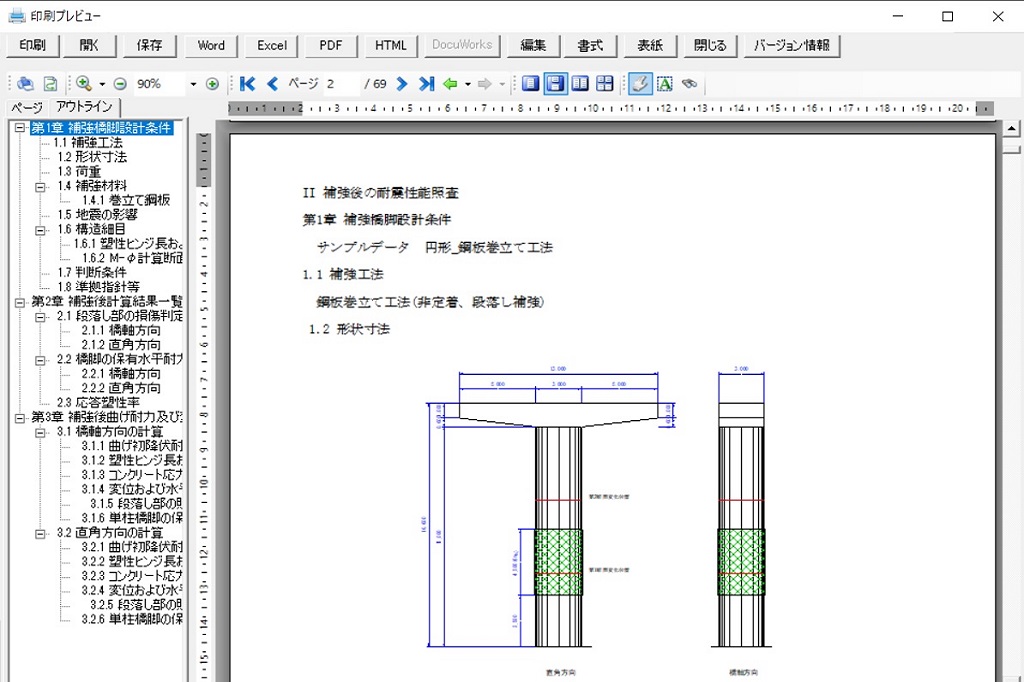The height and width of the screenshot is (682, 1024).
Task: Select outline item 1.3 荷重
Action: point(79,171)
